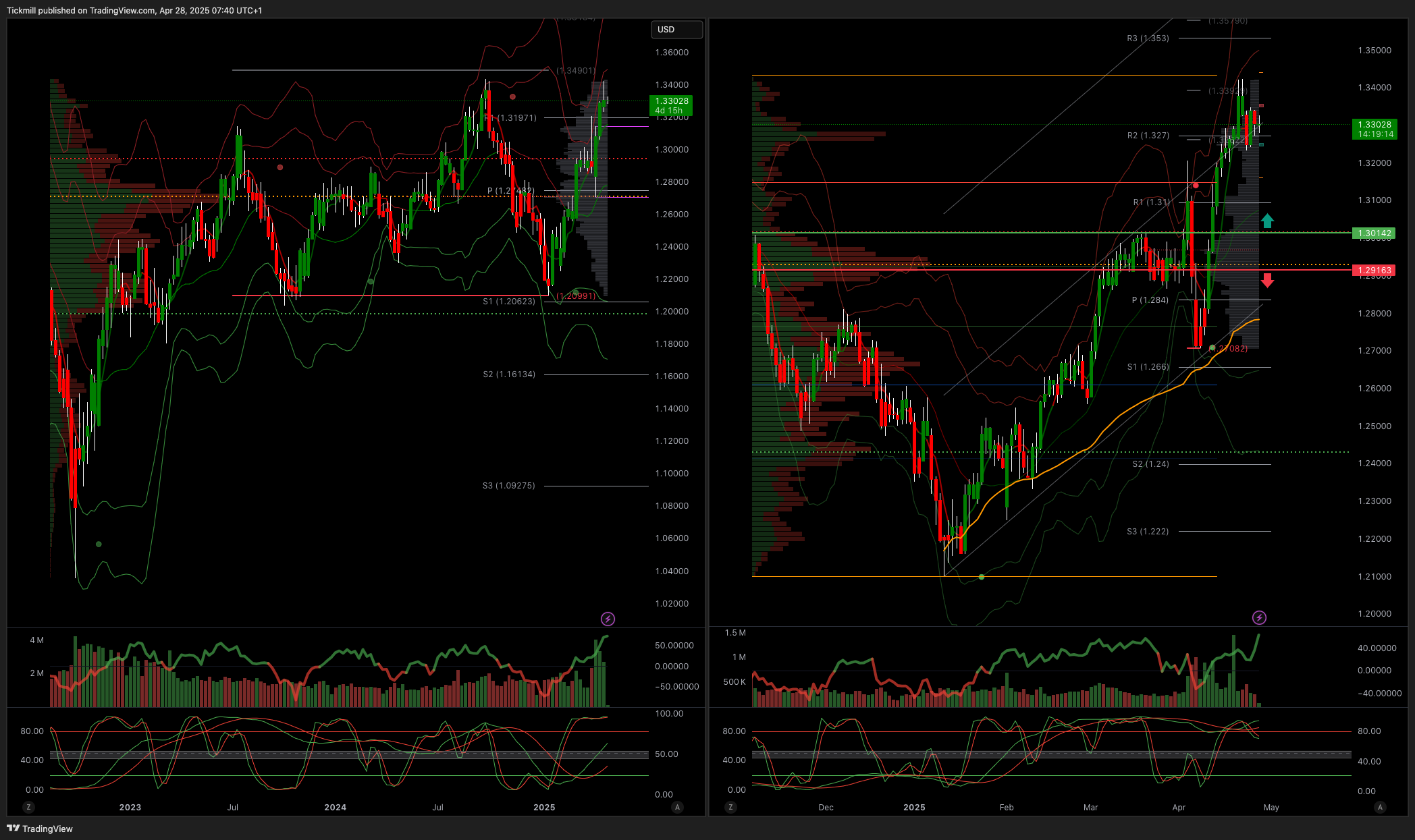The height and width of the screenshot is (840, 1415).
Task: Click the May label on right time axis
Action: point(1271,807)
